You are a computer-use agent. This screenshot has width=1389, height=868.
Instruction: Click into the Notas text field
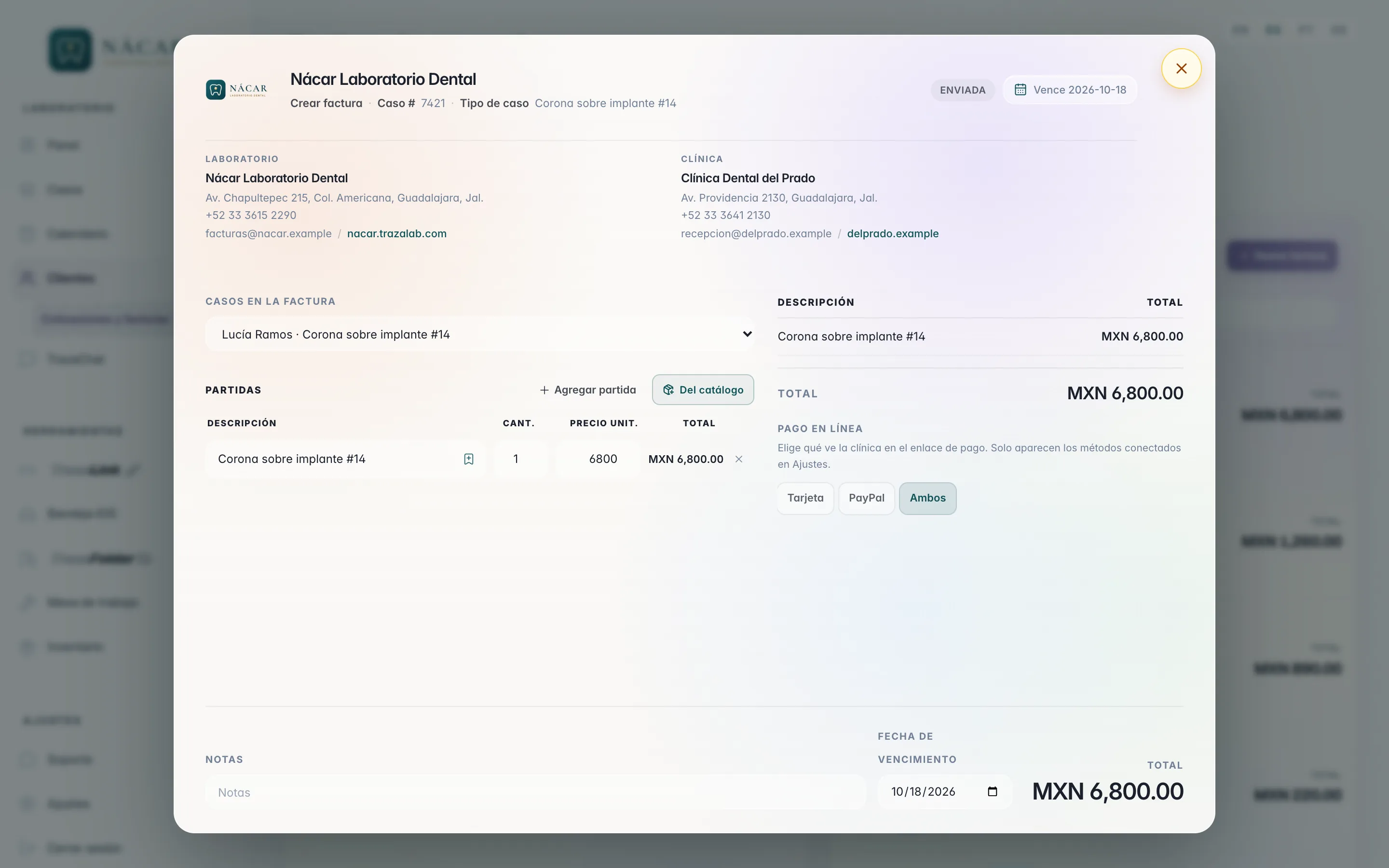click(535, 792)
